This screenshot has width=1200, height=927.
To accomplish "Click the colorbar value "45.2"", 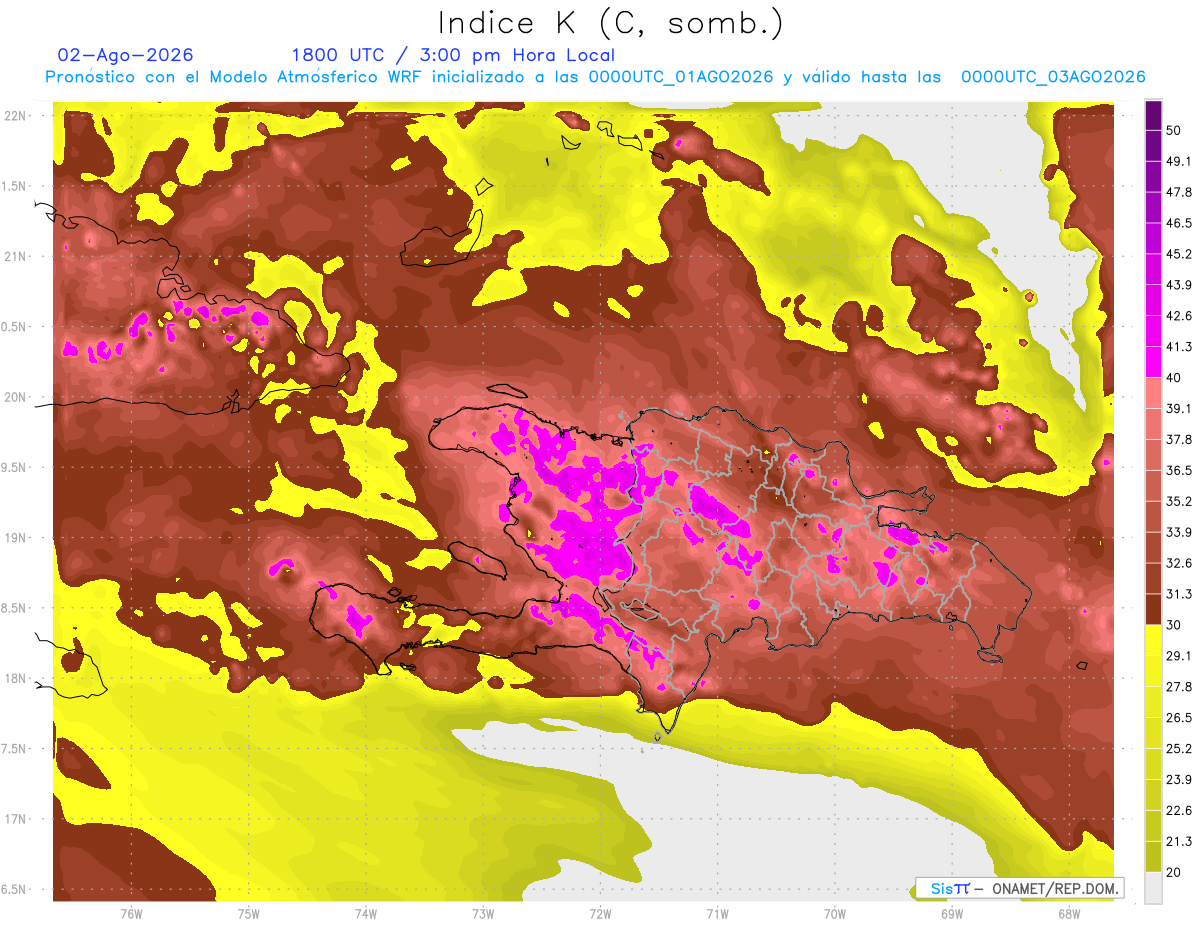I will pyautogui.click(x=1179, y=254).
